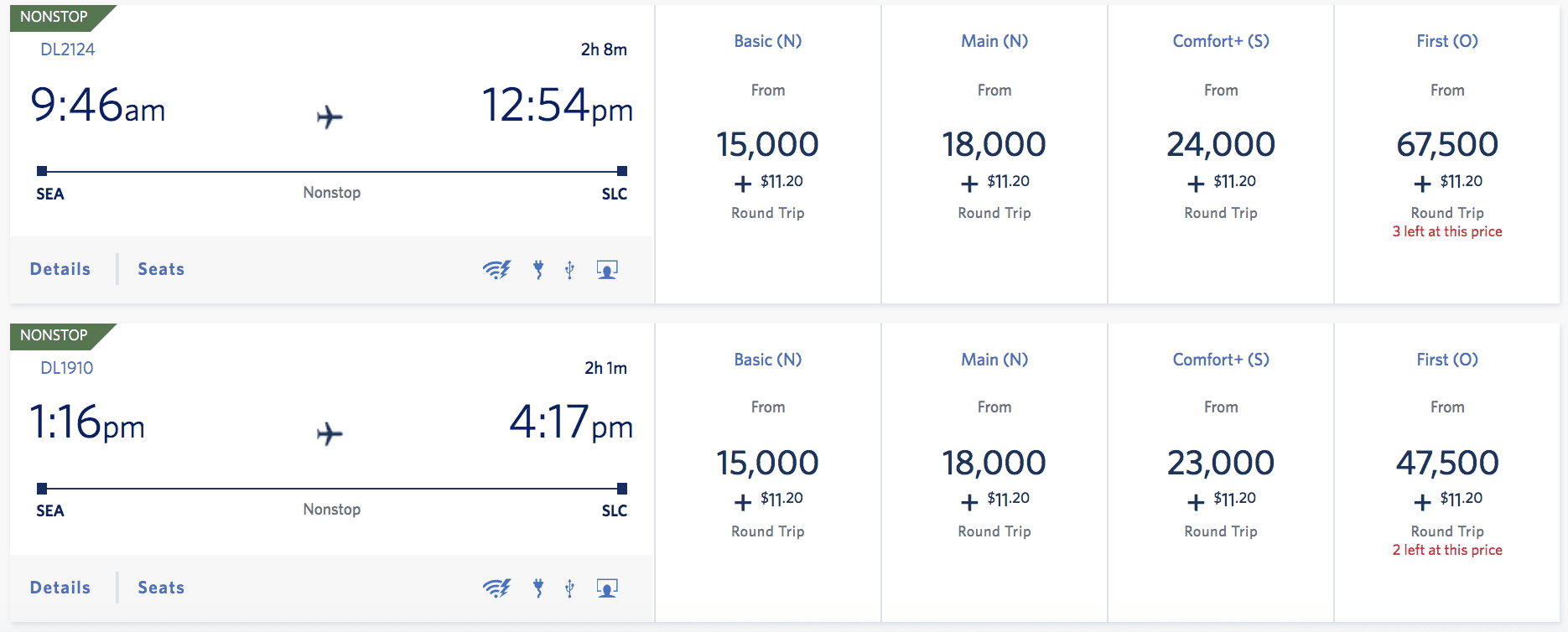Click the Wi-Fi icon for flight DL2124

pos(496,269)
